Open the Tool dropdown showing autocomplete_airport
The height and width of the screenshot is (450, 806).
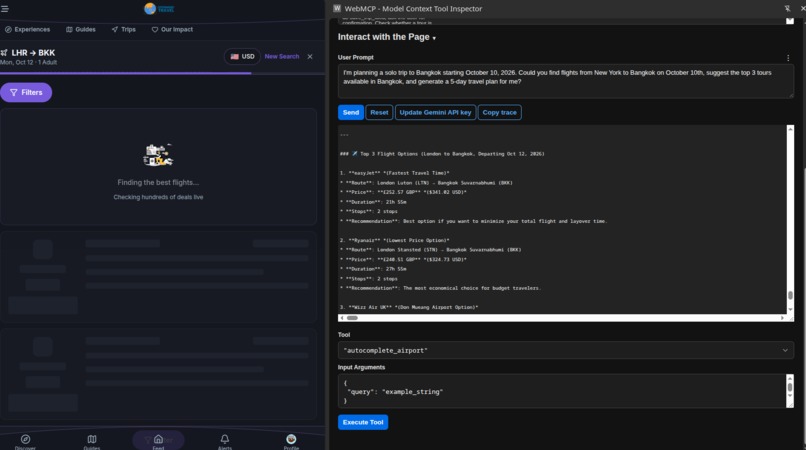point(565,350)
